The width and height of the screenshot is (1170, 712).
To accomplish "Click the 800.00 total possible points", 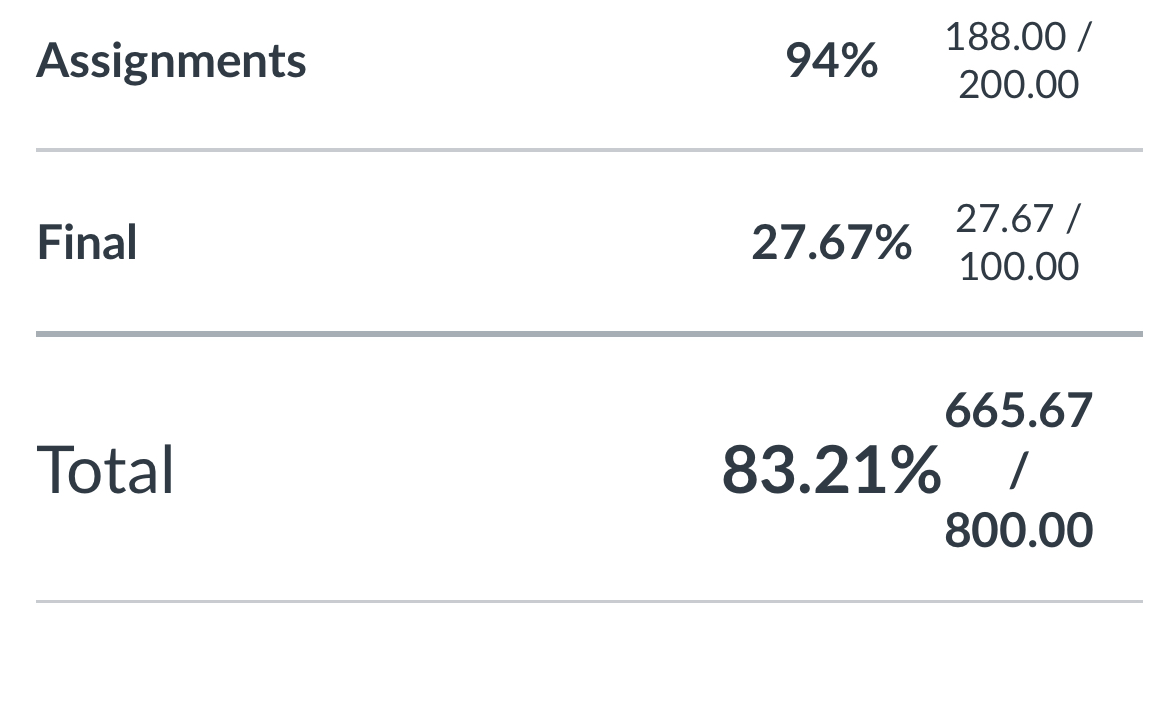I will pos(1019,530).
